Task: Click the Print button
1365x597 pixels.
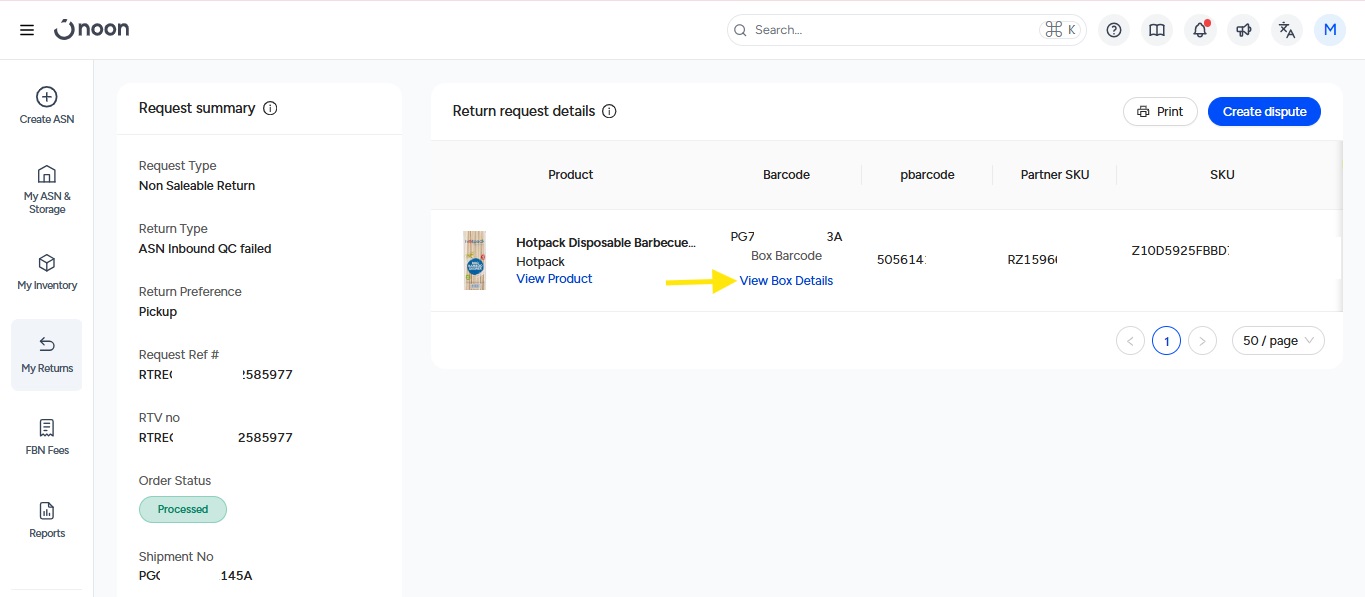Action: pos(1160,112)
